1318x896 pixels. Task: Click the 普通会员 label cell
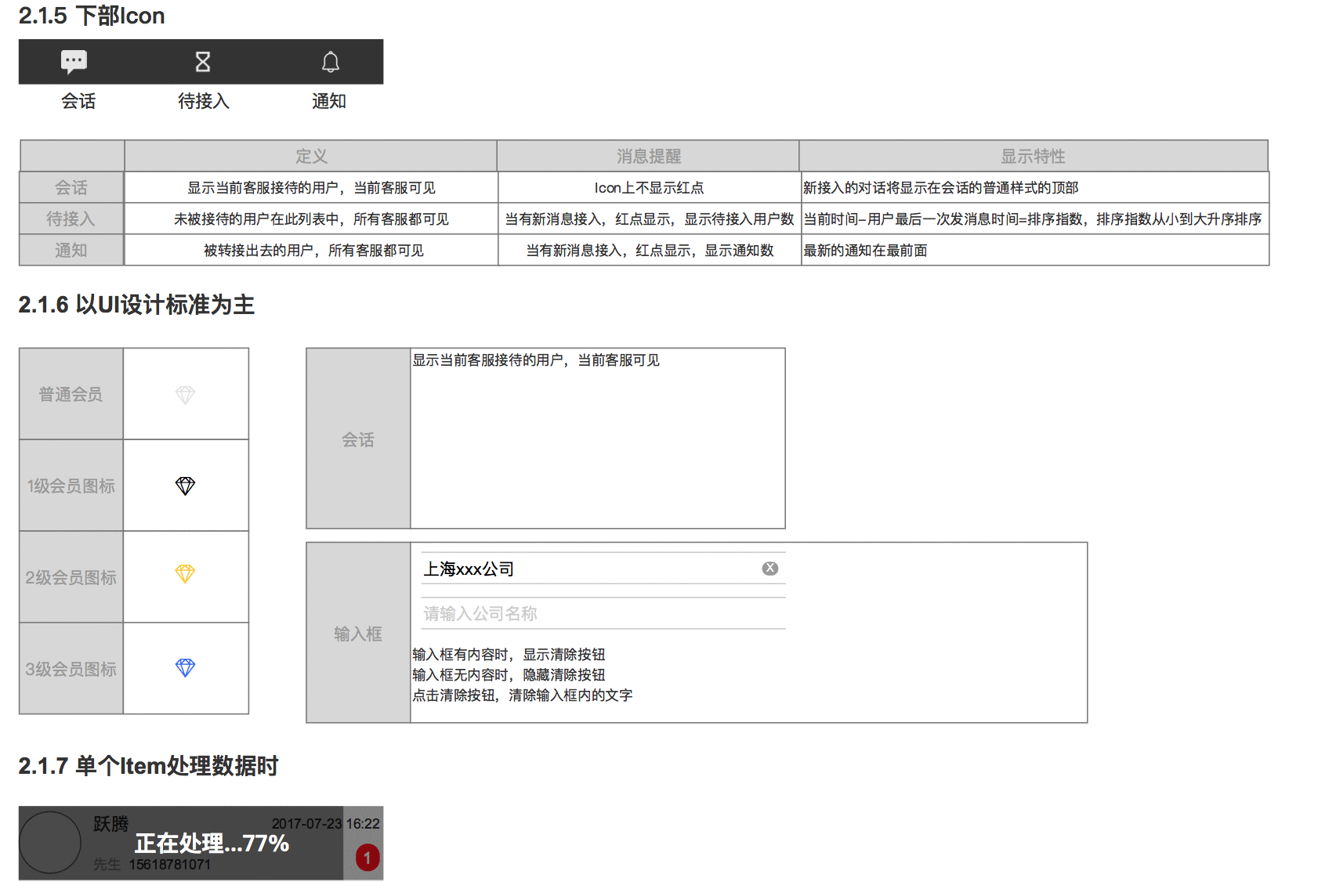coord(71,394)
